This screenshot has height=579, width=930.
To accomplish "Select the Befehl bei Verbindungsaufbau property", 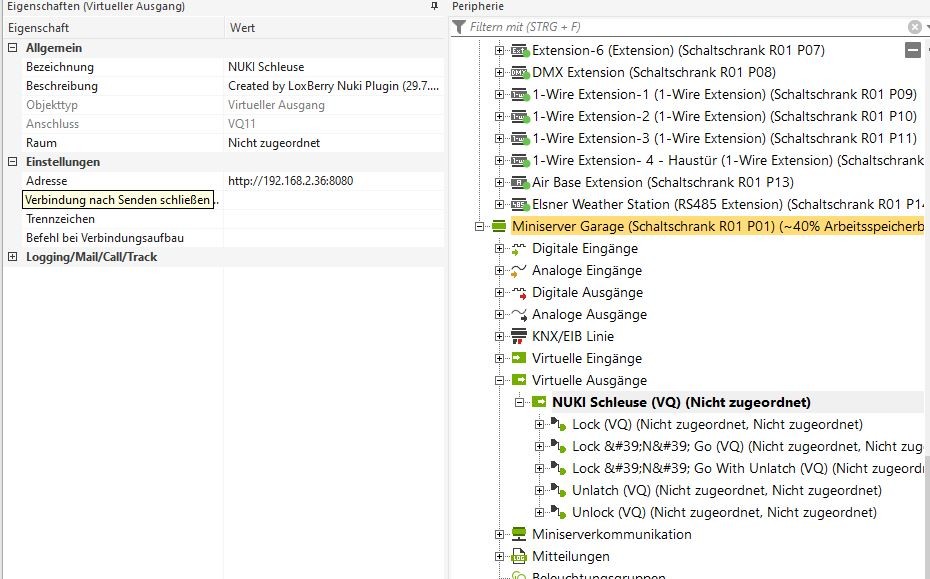I will (104, 237).
